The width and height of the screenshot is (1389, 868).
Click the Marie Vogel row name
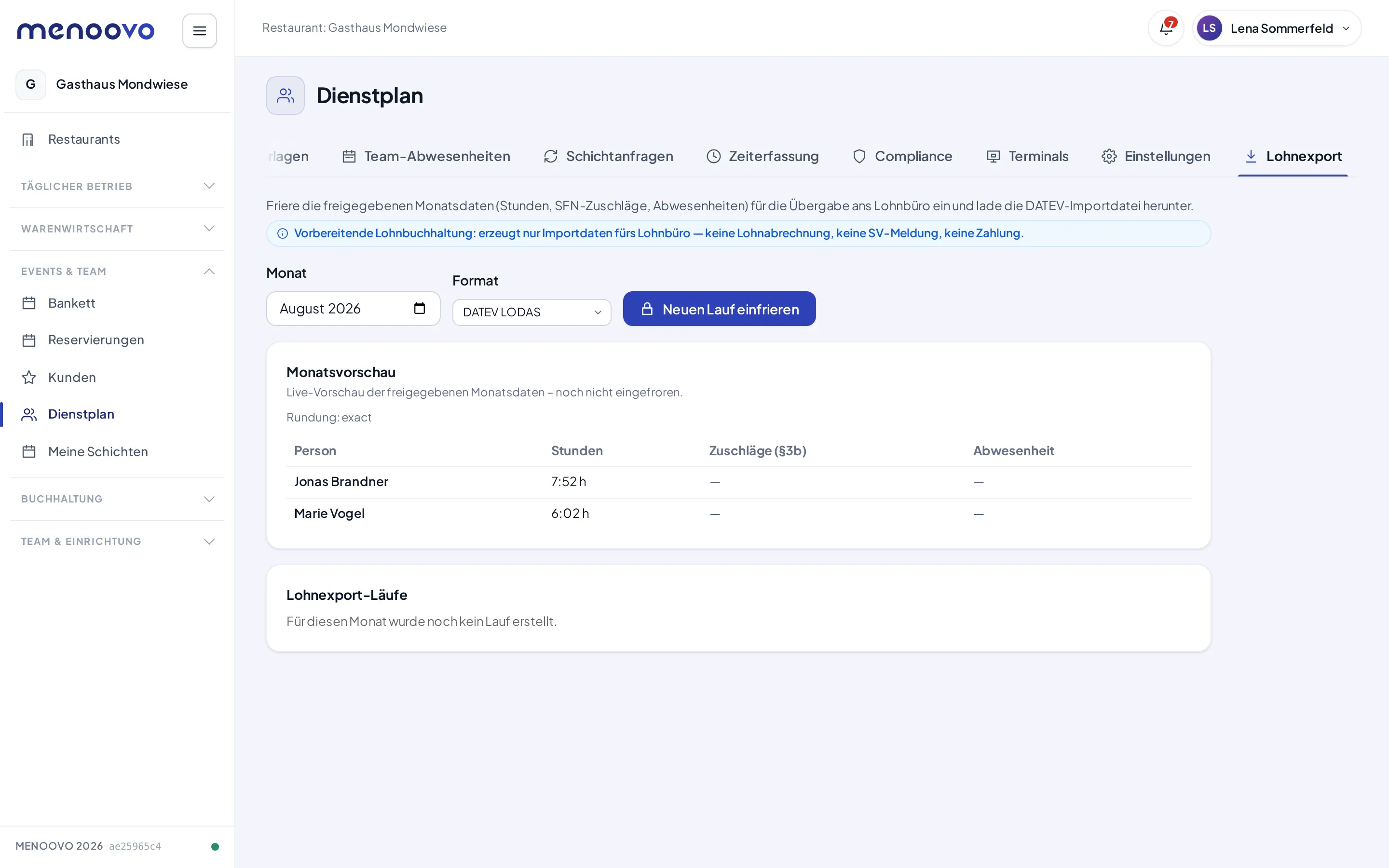click(329, 513)
